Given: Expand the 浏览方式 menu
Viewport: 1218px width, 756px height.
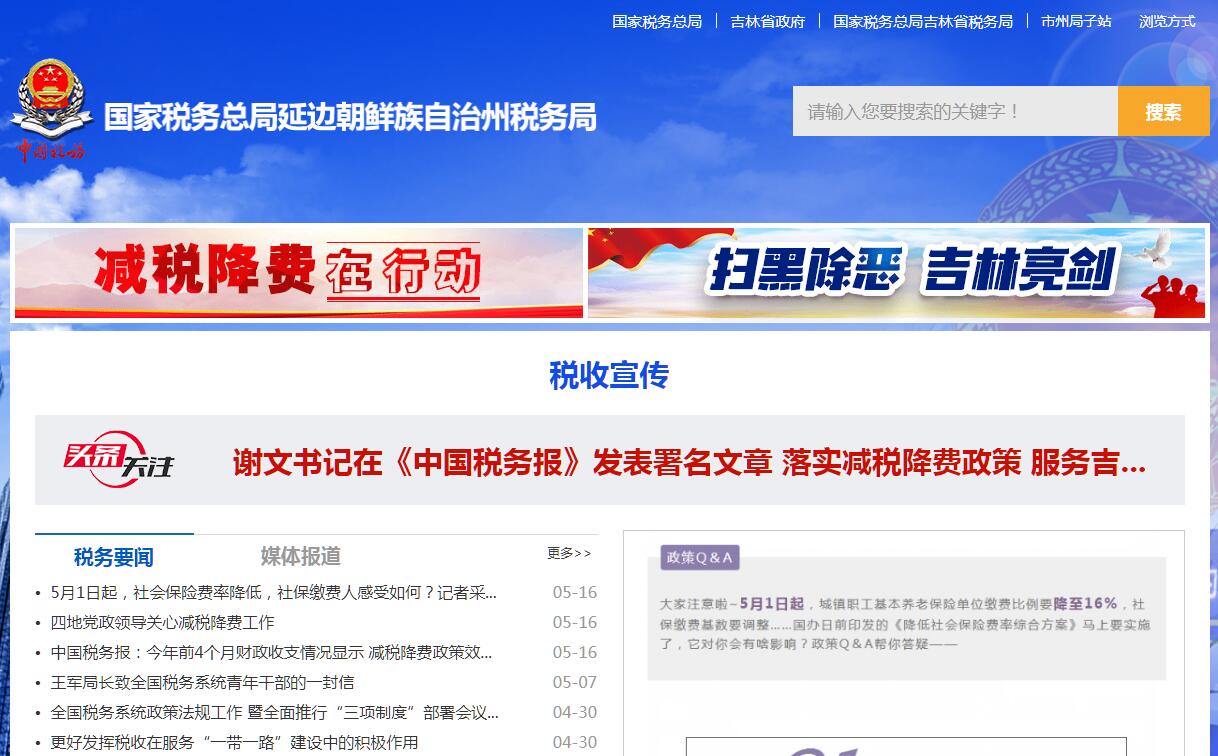Looking at the screenshot, I should [1166, 21].
